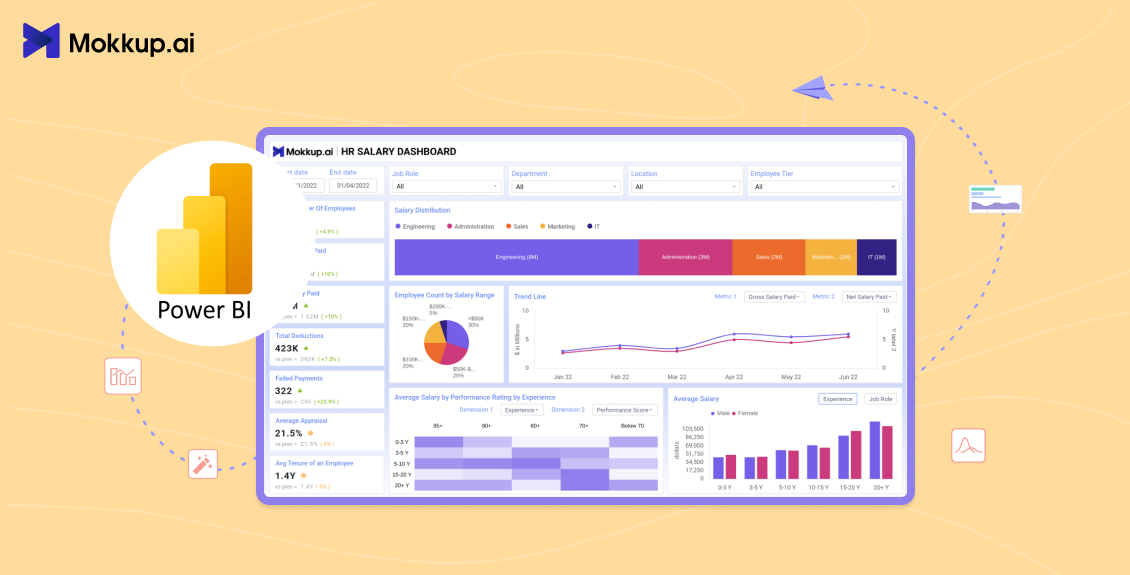The image size is (1130, 575).
Task: Click the Trend Line heading
Action: tap(530, 296)
